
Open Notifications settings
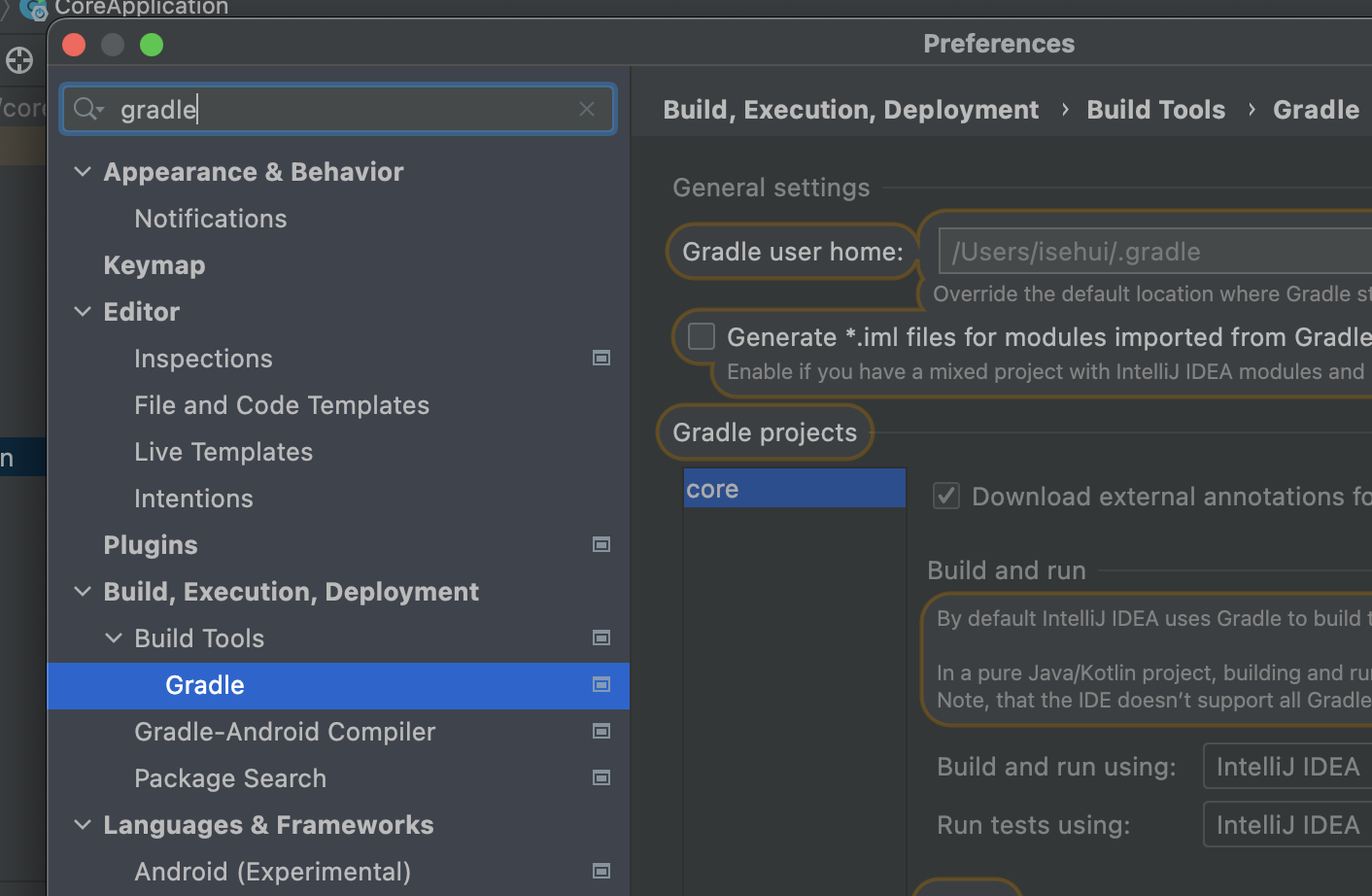coord(211,219)
